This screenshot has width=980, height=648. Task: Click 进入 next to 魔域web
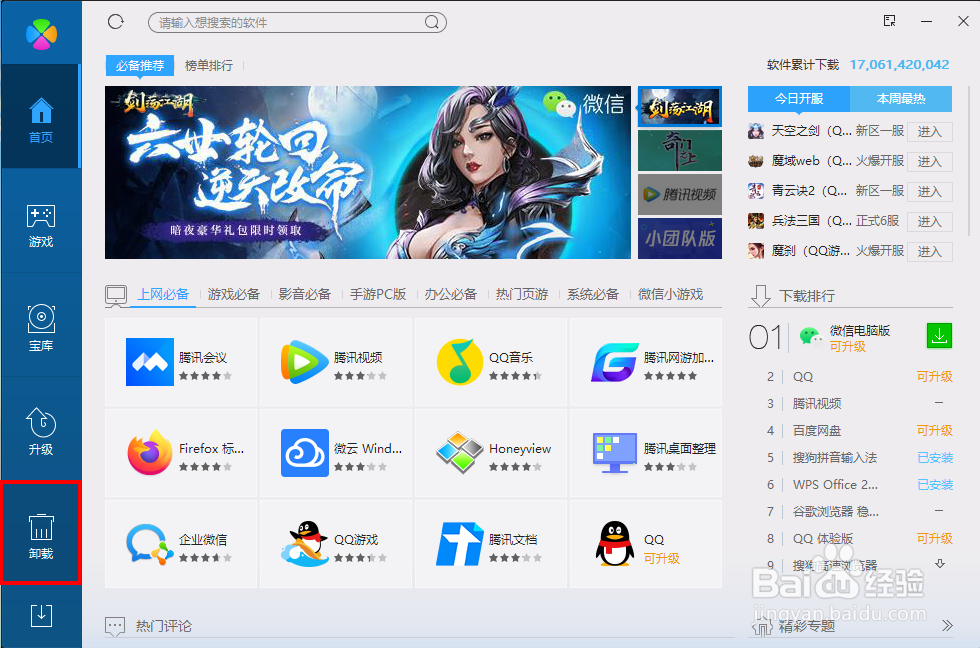(x=929, y=161)
